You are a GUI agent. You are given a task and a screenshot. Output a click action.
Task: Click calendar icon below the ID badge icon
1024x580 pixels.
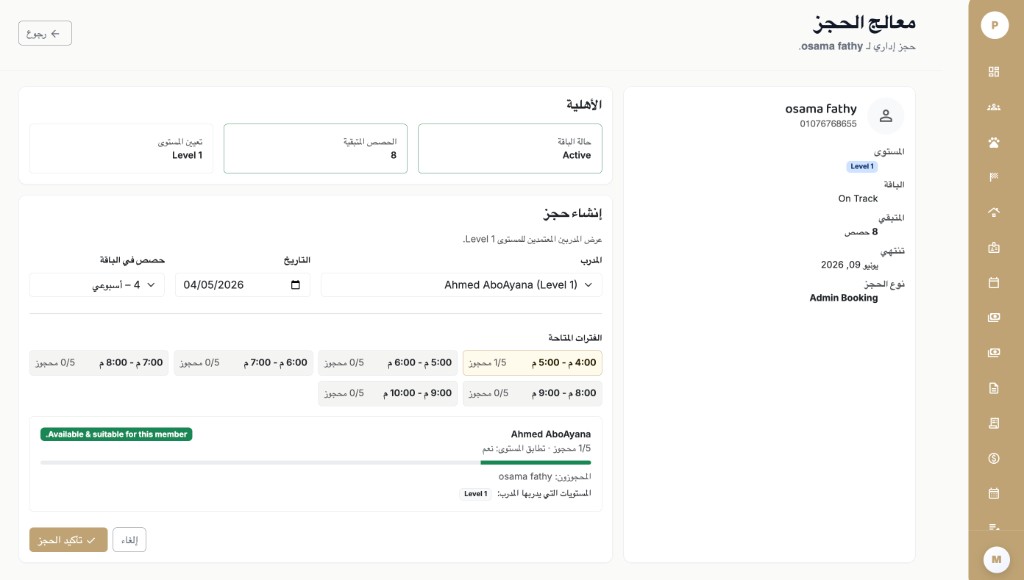994,283
